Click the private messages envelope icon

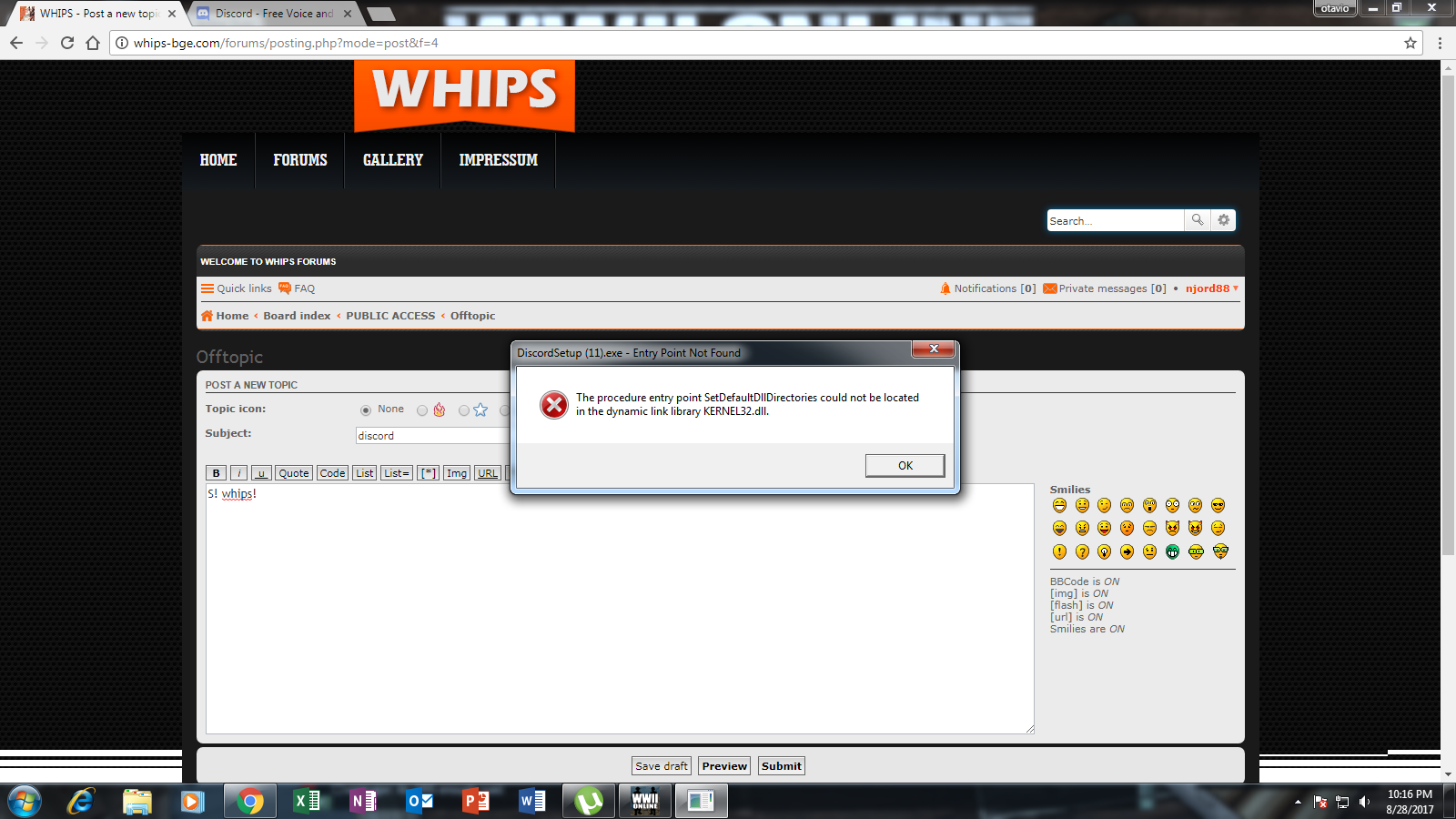[1049, 288]
